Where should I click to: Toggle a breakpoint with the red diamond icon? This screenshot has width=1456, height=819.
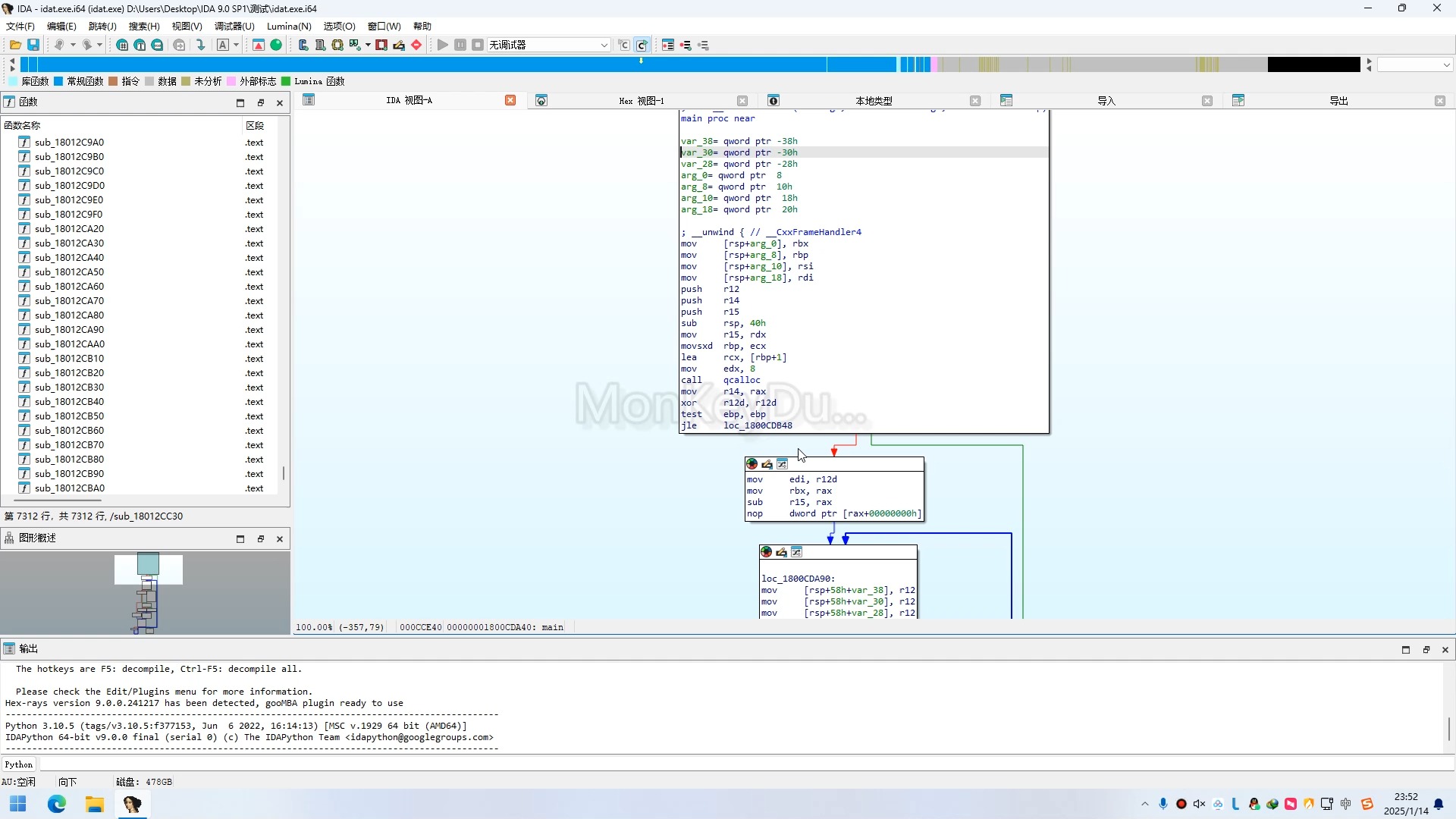pos(416,45)
